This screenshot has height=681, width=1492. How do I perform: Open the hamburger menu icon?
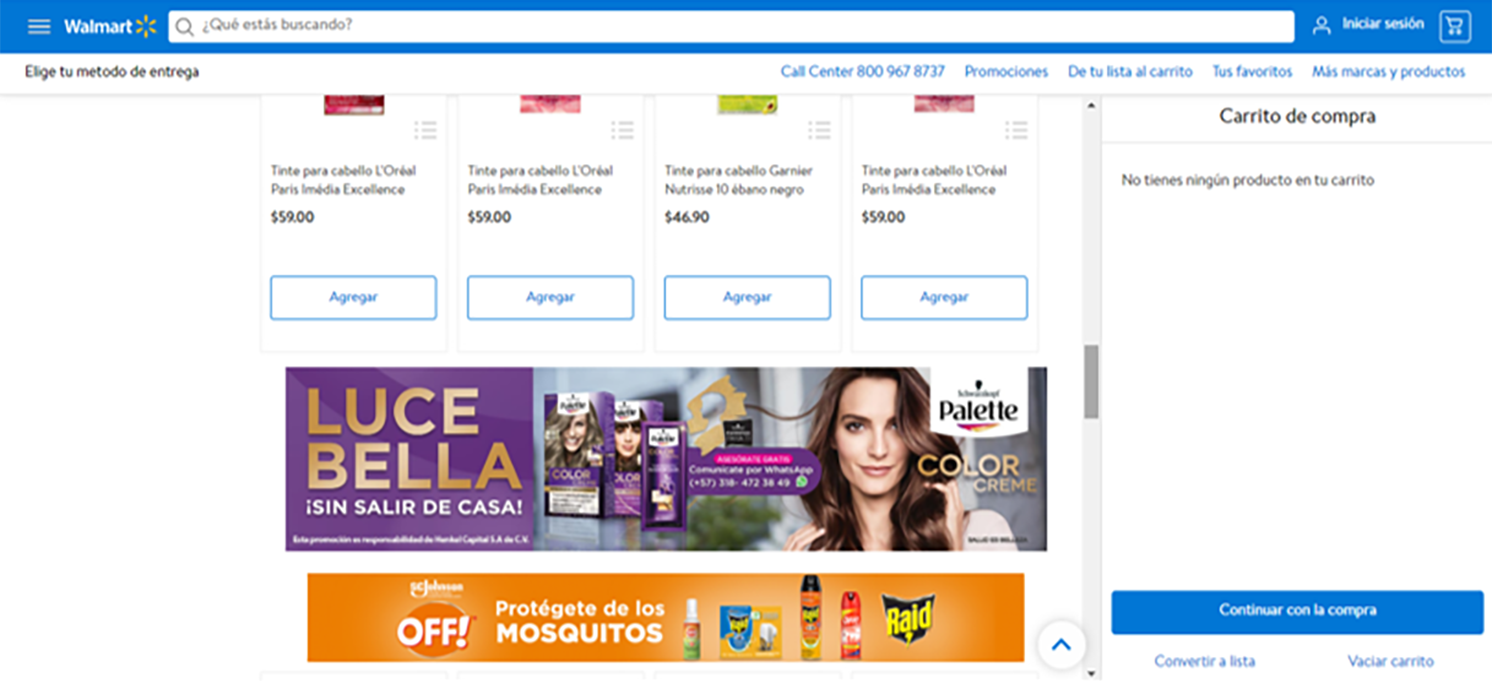coord(39,27)
